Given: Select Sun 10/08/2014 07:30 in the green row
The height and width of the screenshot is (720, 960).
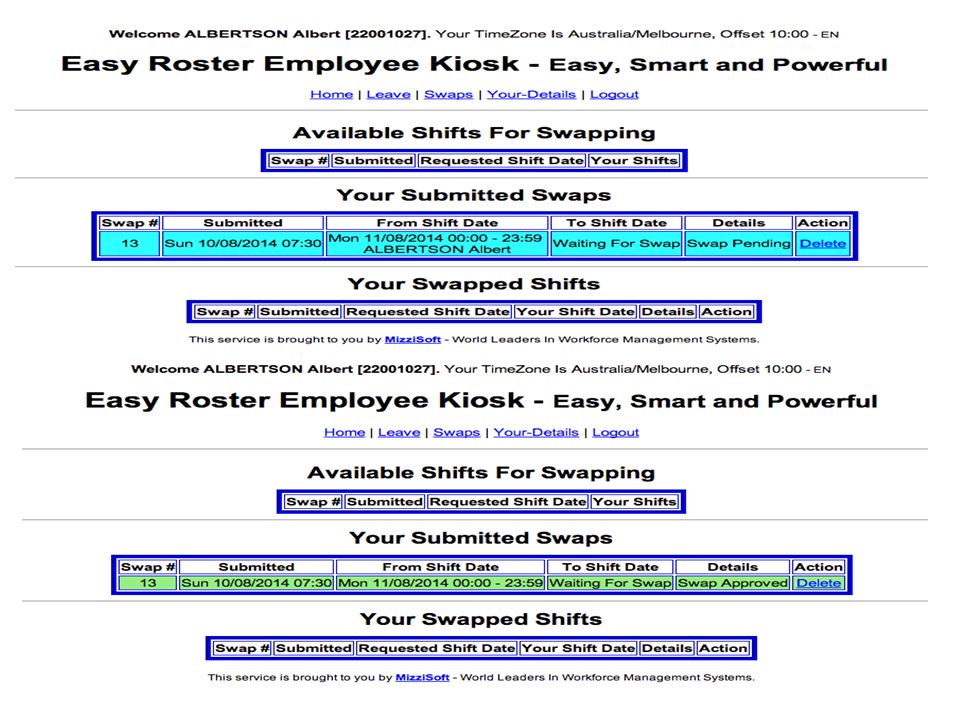Looking at the screenshot, I should [x=257, y=583].
